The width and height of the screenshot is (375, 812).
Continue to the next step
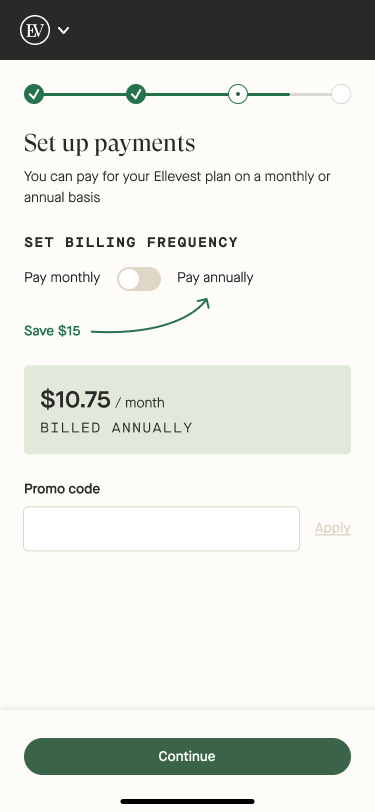(x=188, y=757)
